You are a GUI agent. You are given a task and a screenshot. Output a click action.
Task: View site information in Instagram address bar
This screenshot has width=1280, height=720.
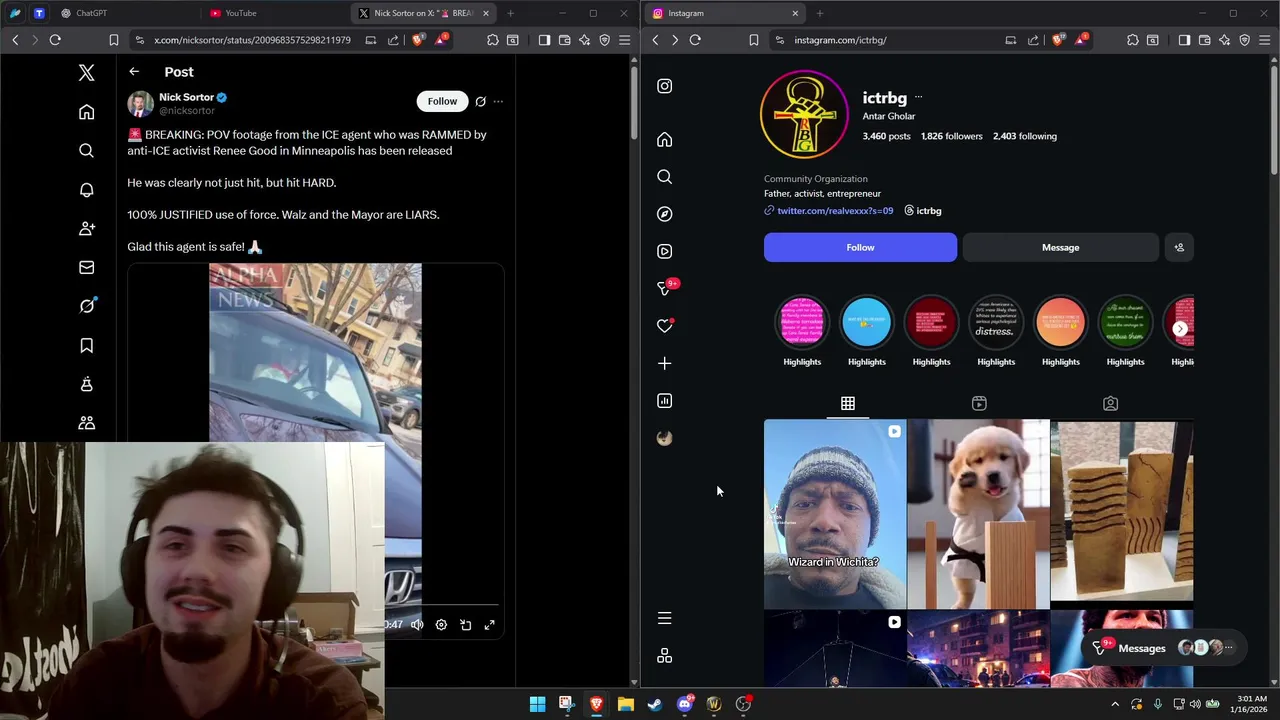(x=779, y=40)
